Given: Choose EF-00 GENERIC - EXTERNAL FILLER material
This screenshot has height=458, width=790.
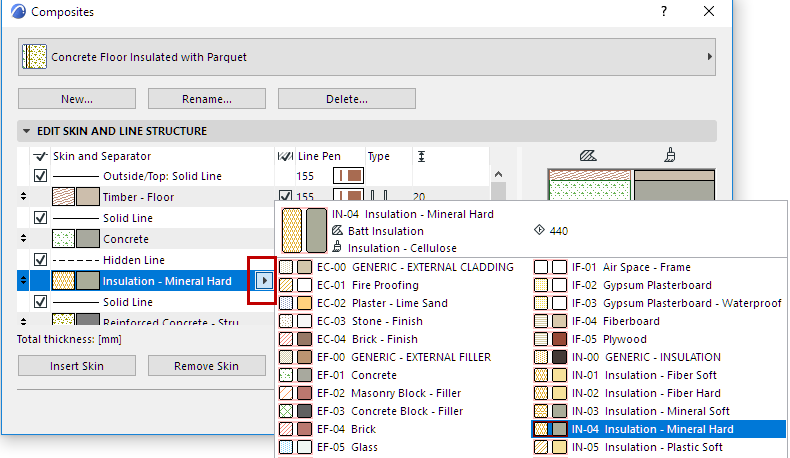Looking at the screenshot, I should click(404, 357).
